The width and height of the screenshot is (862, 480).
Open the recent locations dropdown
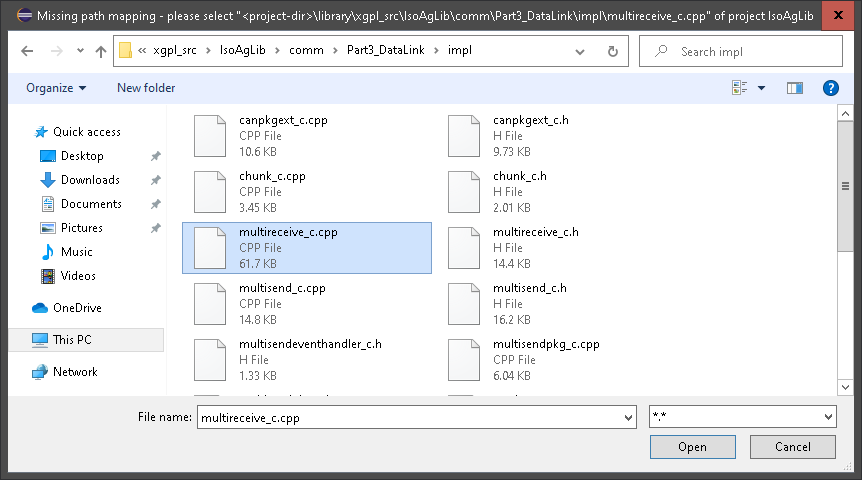pyautogui.click(x=80, y=51)
